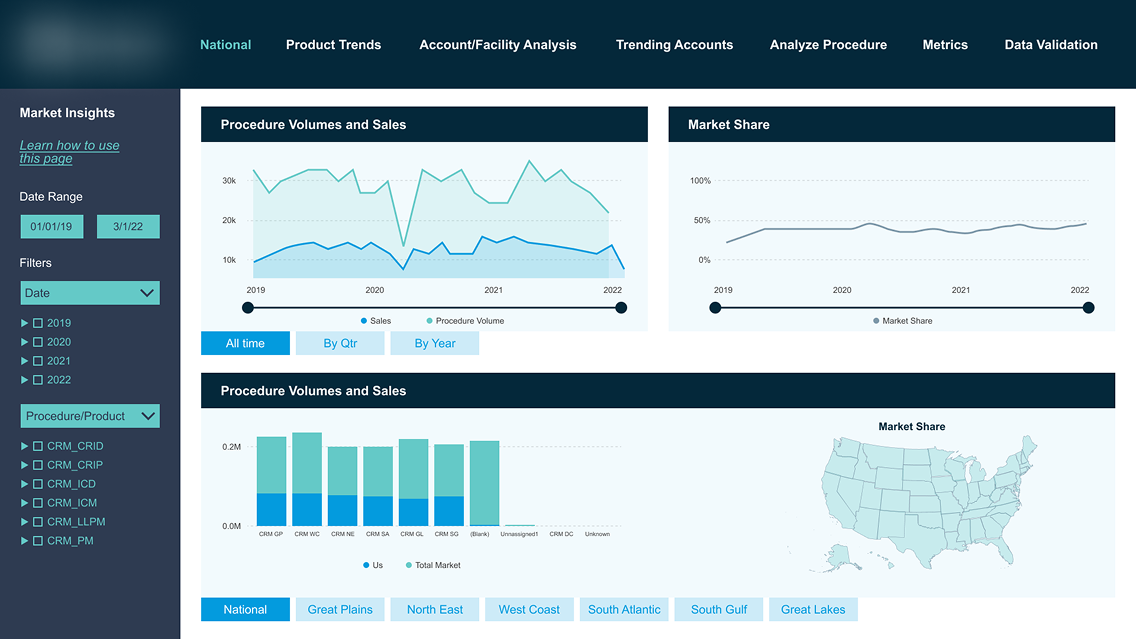
Task: Click right handle of Procedure Volumes range slider
Action: [x=621, y=308]
